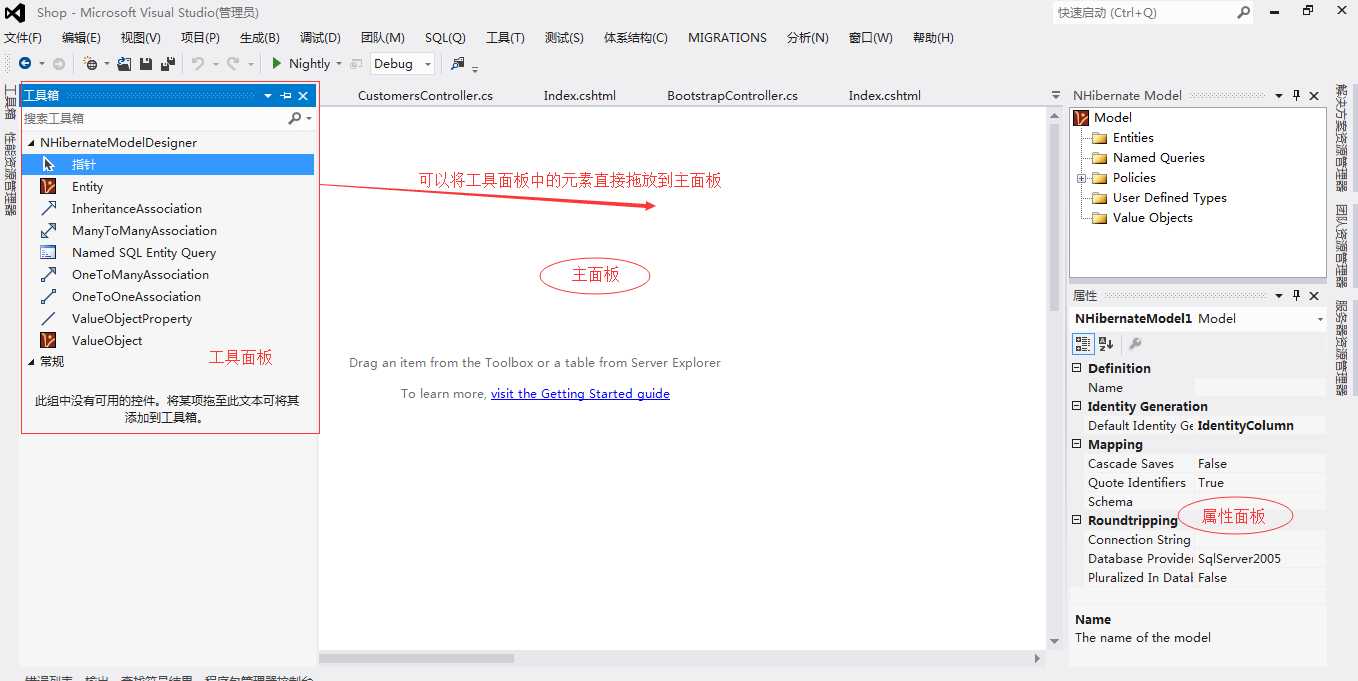The image size is (1358, 681).
Task: Collapse the Definition property category
Action: (1077, 368)
